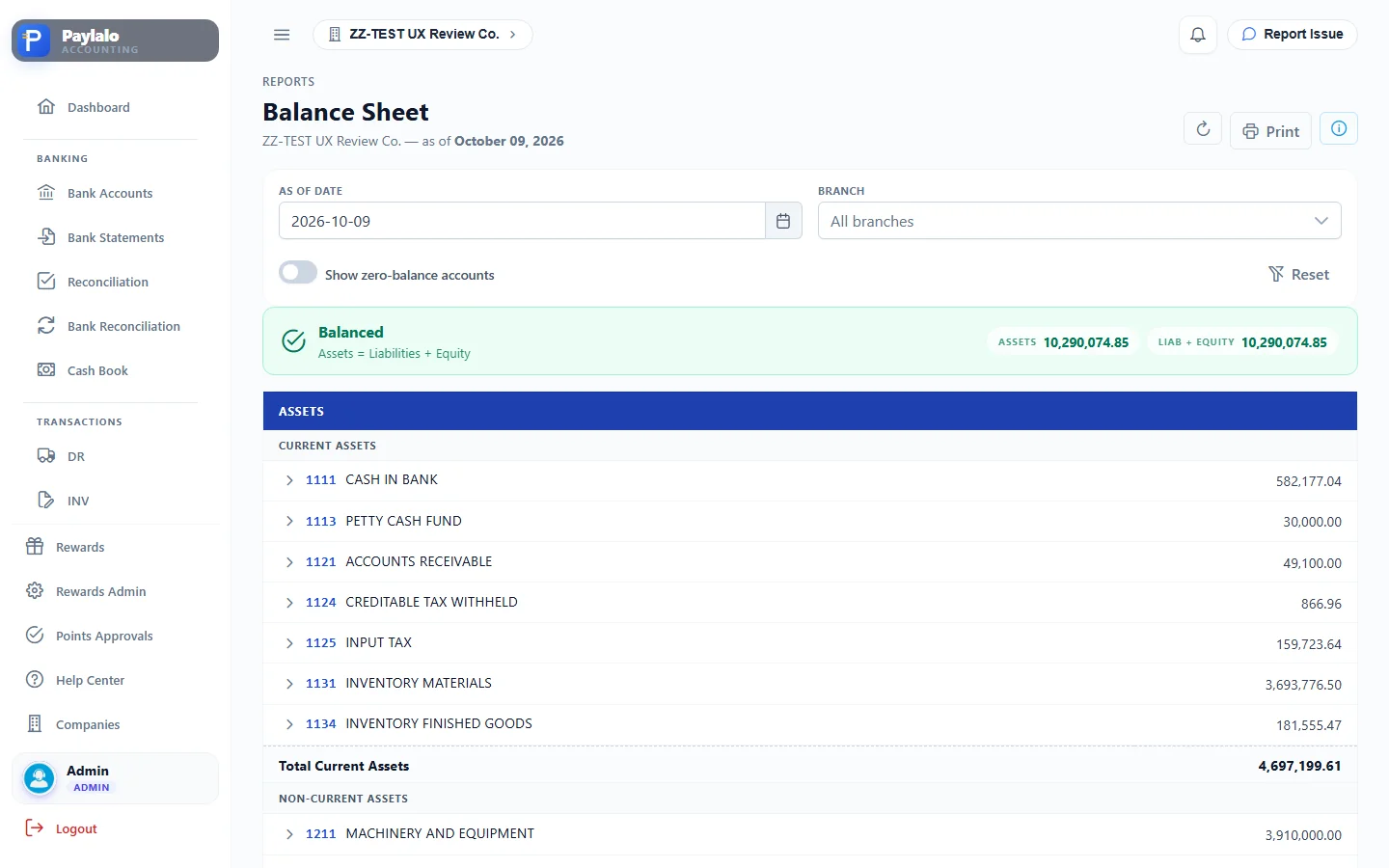Expand account 1134 Inventory Finished Goods

point(289,724)
